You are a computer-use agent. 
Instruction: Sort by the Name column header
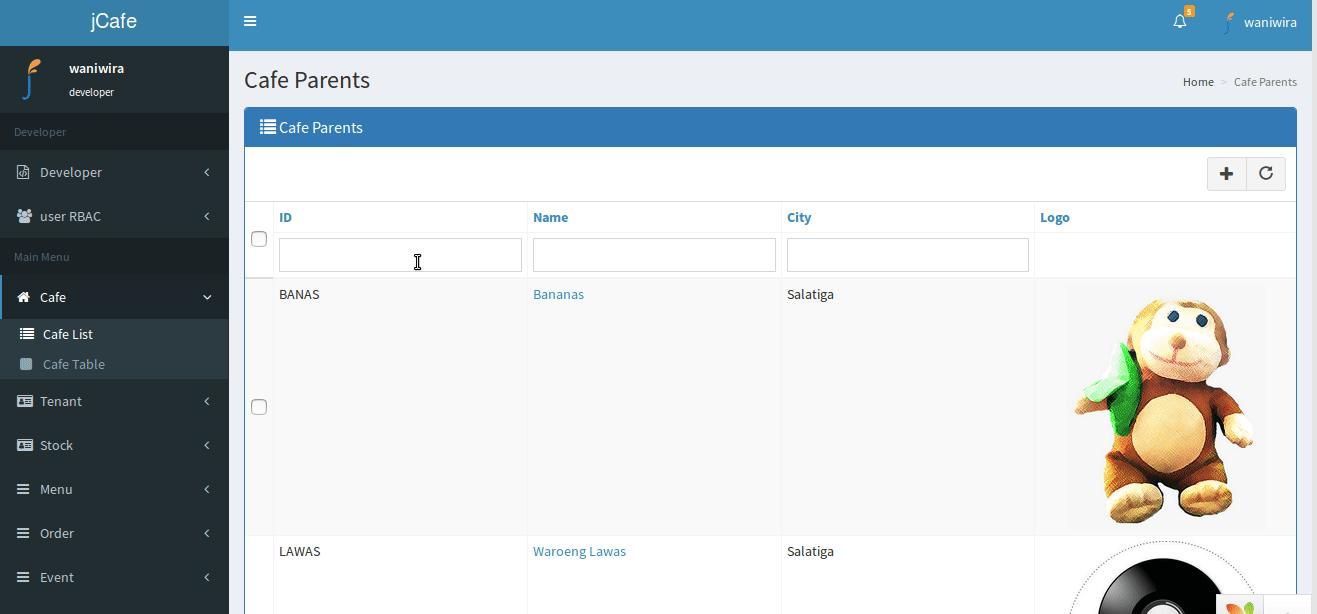click(550, 217)
